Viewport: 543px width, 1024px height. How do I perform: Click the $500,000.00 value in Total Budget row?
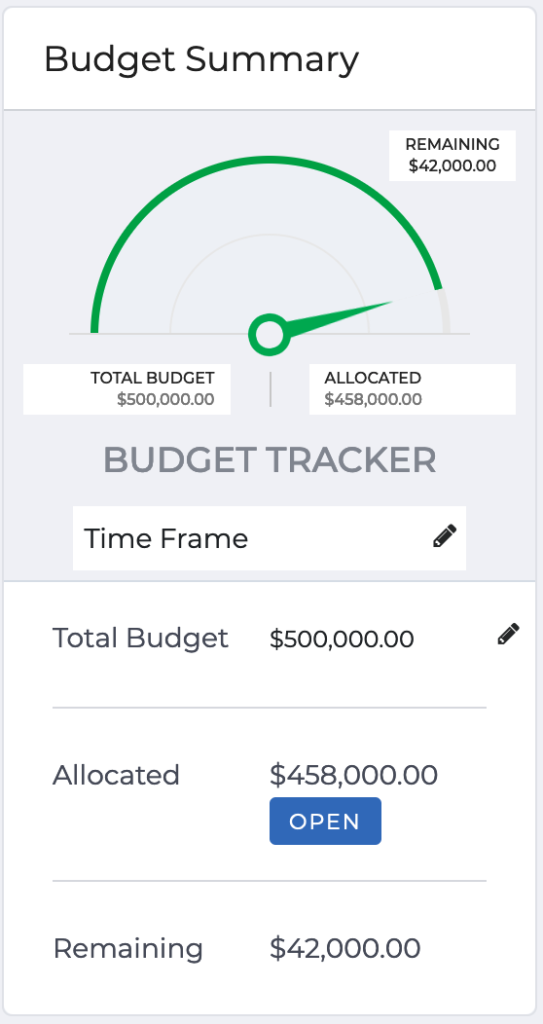pyautogui.click(x=342, y=639)
